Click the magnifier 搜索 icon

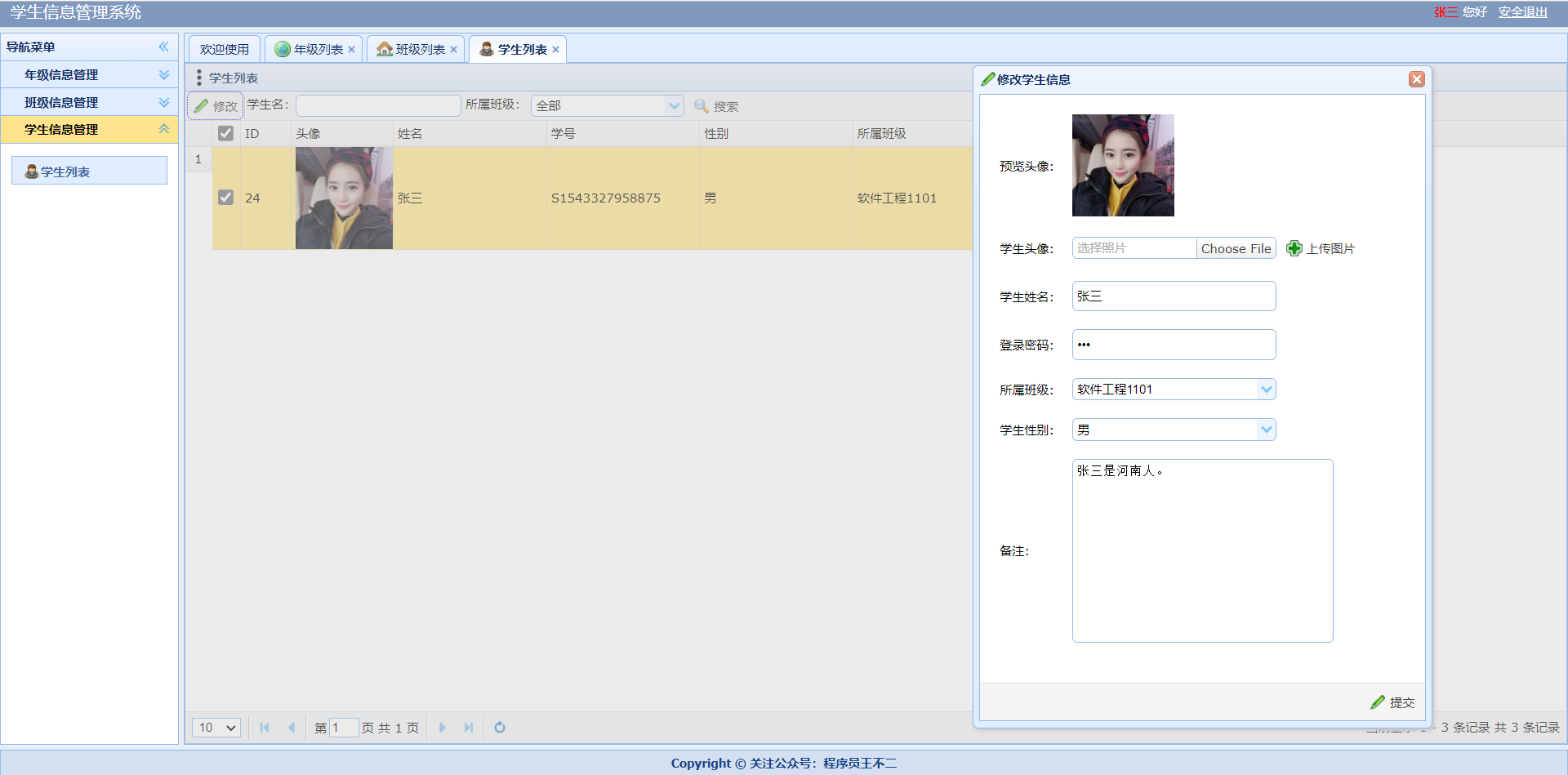(x=701, y=105)
